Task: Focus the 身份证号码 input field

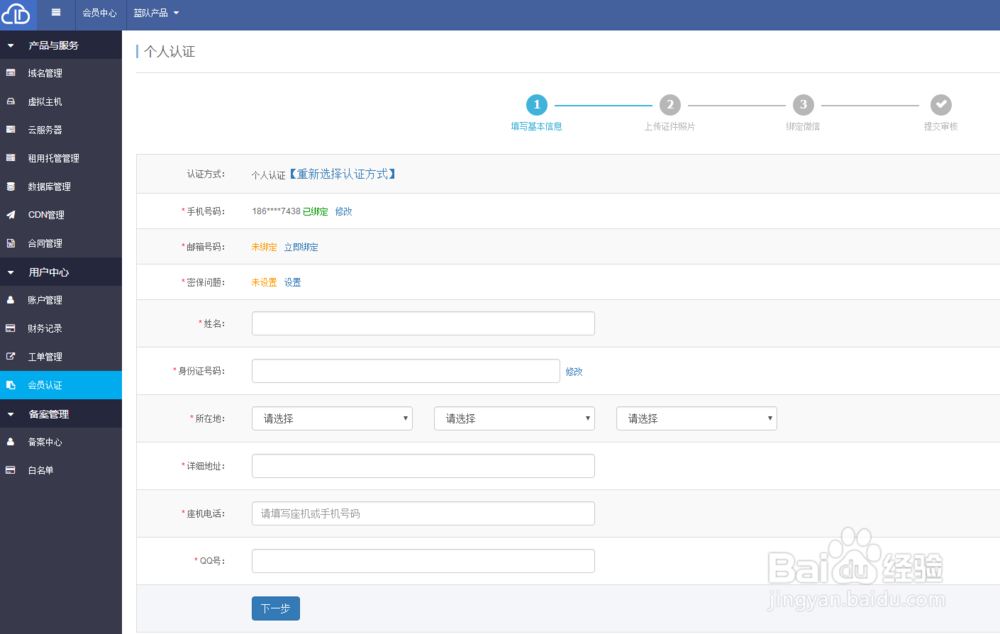Action: pyautogui.click(x=406, y=371)
